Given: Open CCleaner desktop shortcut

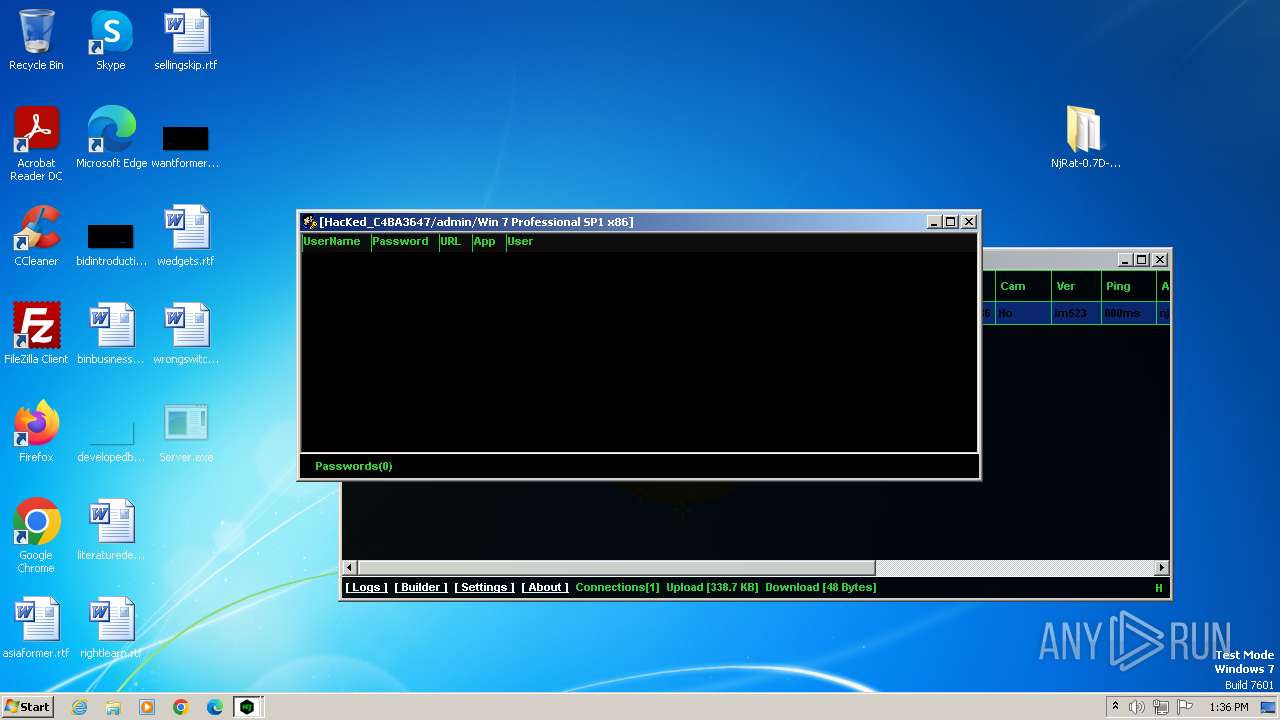Looking at the screenshot, I should click(36, 236).
